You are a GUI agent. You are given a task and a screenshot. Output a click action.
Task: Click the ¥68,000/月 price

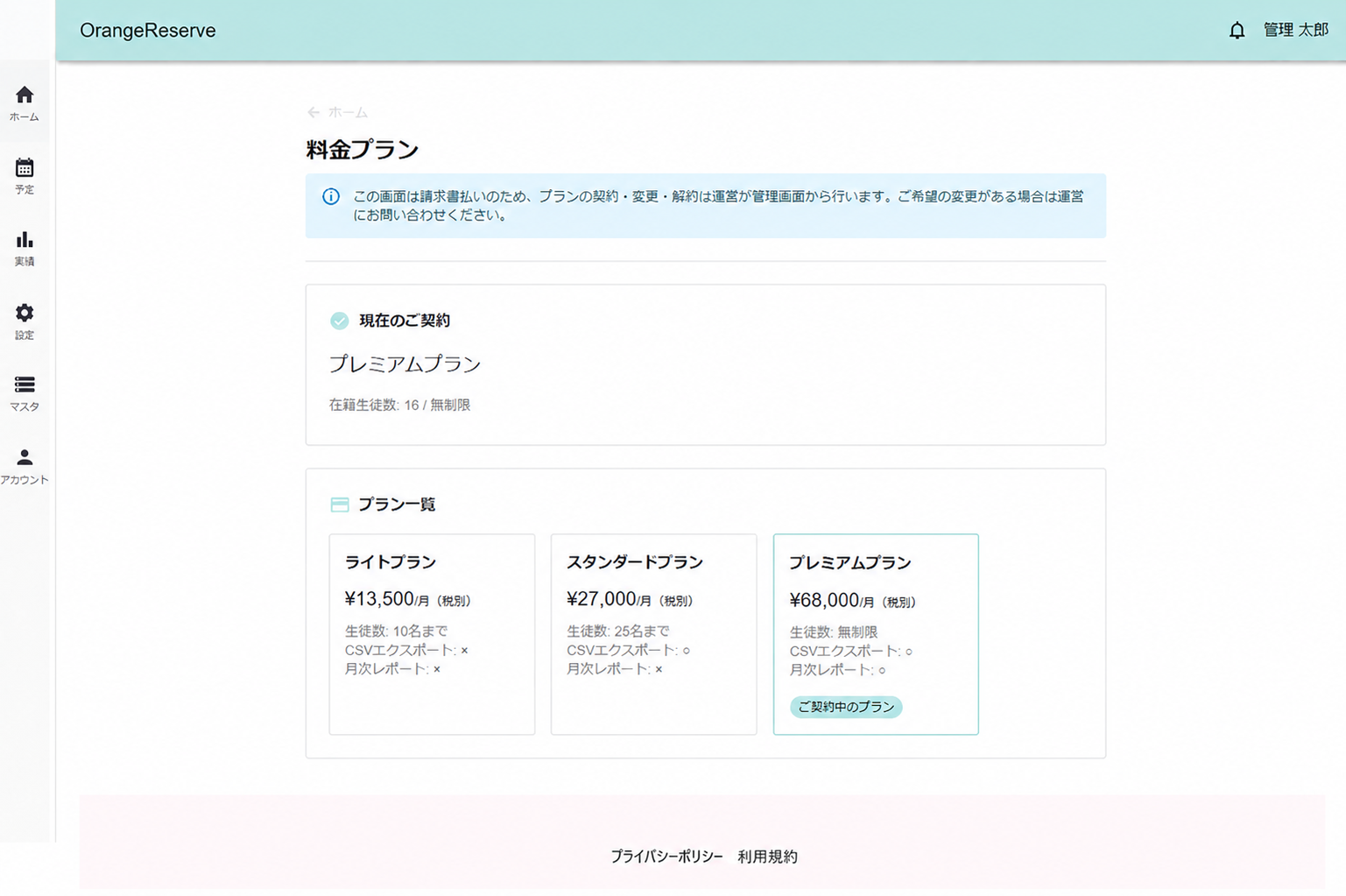tap(852, 601)
